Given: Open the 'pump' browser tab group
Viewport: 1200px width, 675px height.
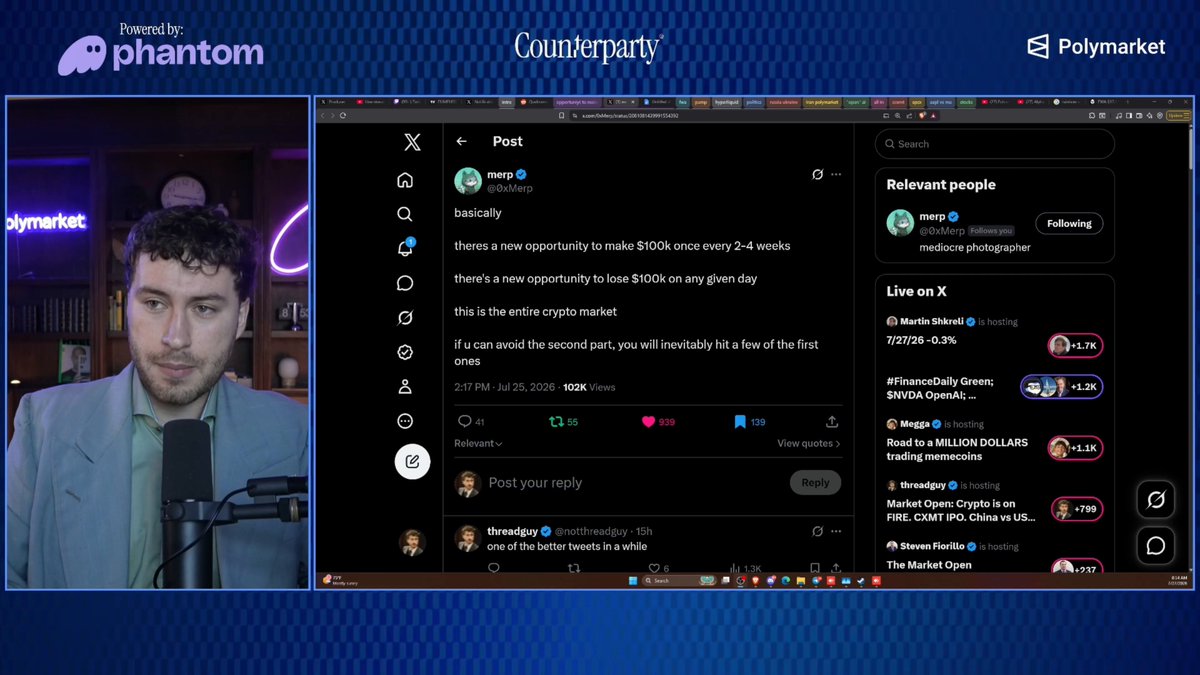Looking at the screenshot, I should pyautogui.click(x=700, y=102).
